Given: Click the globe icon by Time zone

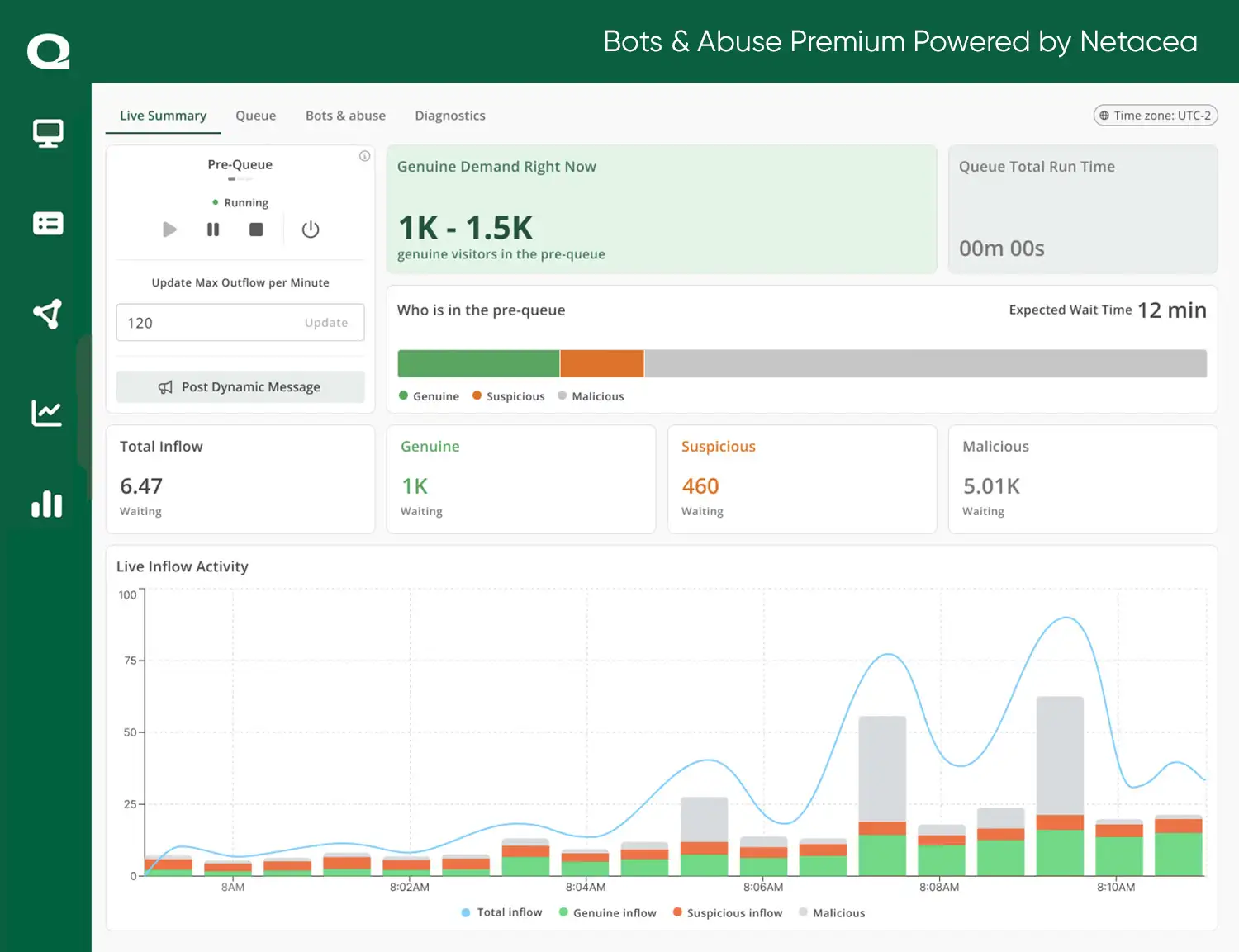Looking at the screenshot, I should pos(1104,116).
